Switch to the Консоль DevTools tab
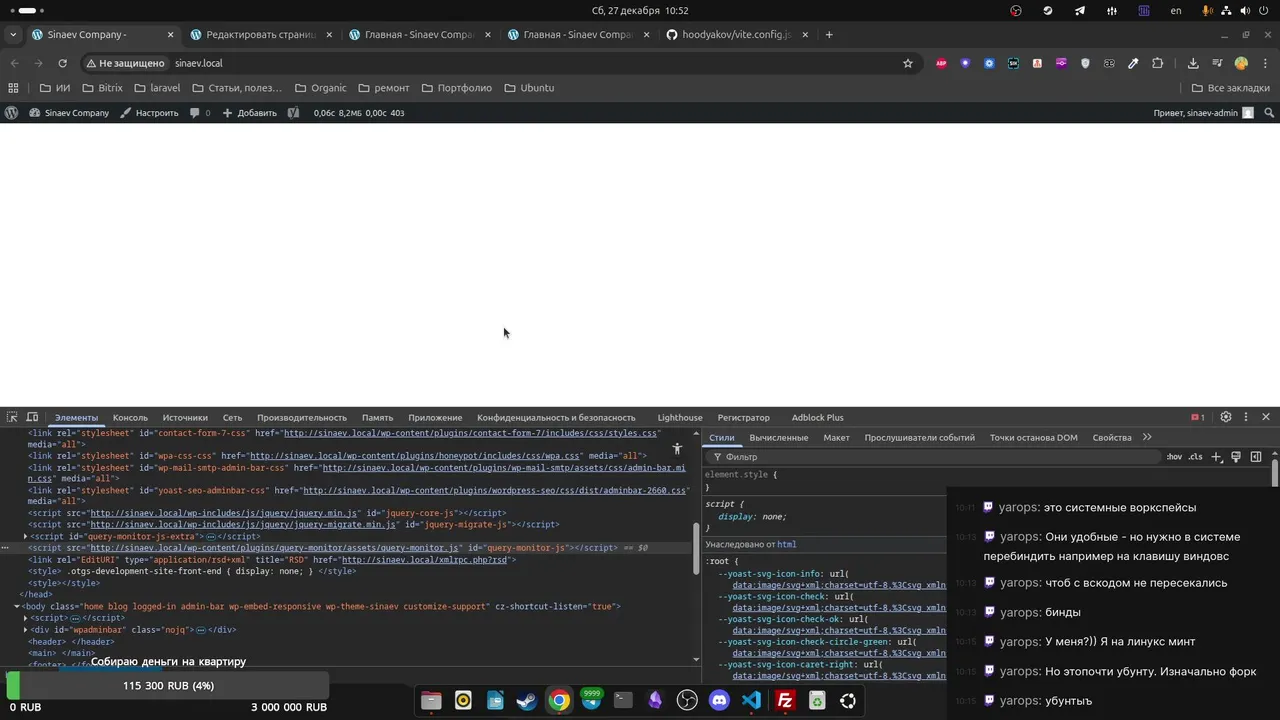The image size is (1280, 720). 130,417
